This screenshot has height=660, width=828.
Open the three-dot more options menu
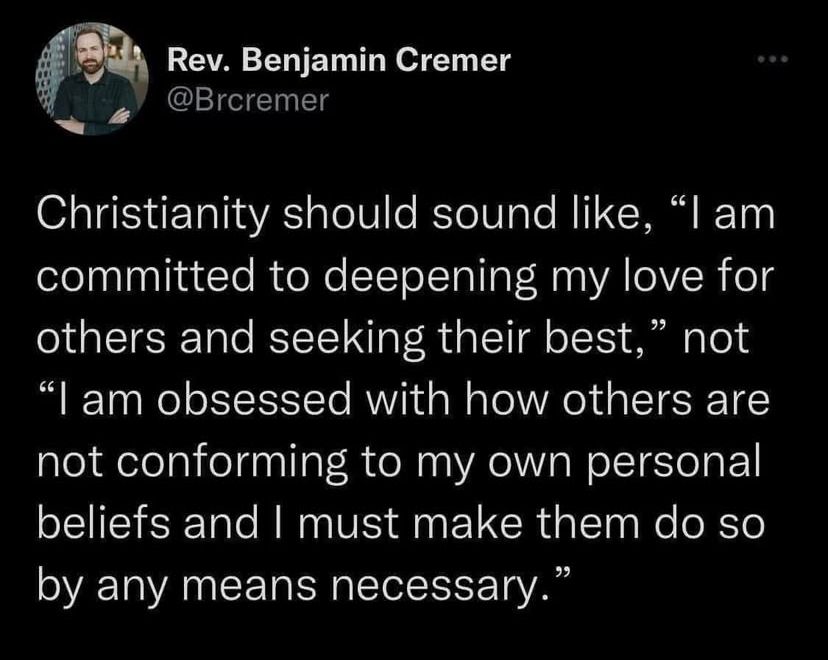(x=773, y=62)
